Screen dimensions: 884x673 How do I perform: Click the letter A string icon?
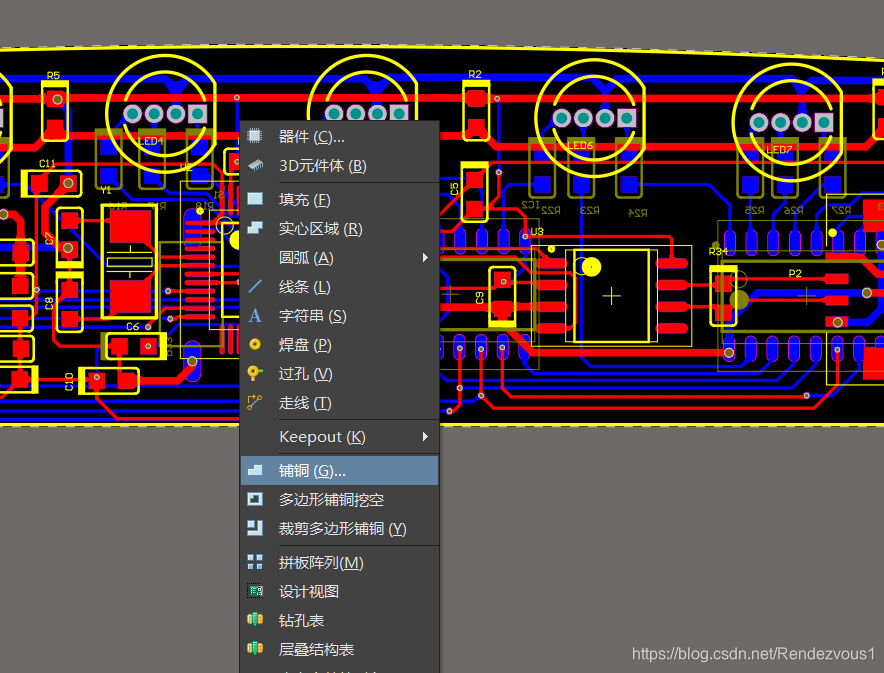tap(255, 315)
